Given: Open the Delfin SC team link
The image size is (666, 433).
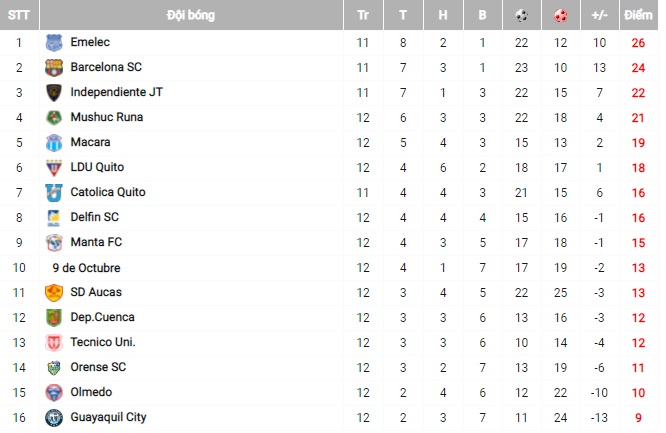Looking at the screenshot, I should (94, 218).
